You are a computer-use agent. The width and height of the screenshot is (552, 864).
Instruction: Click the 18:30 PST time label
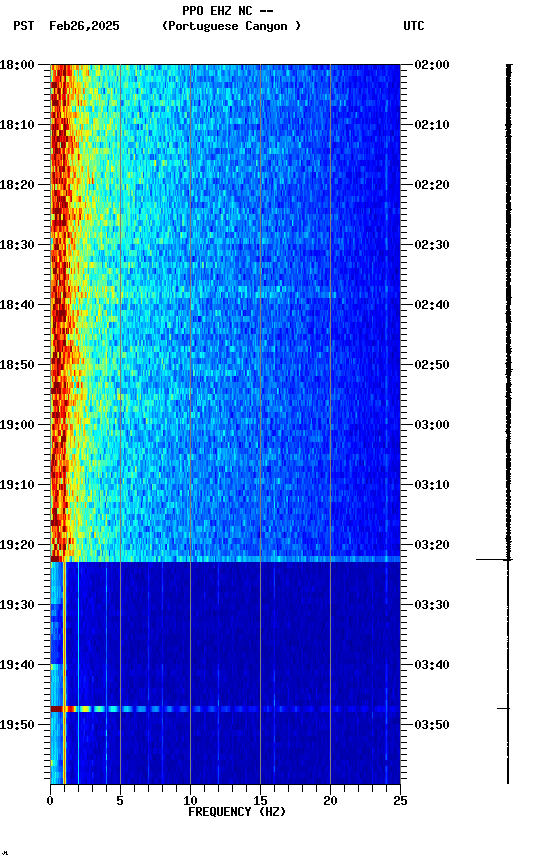[x=17, y=245]
